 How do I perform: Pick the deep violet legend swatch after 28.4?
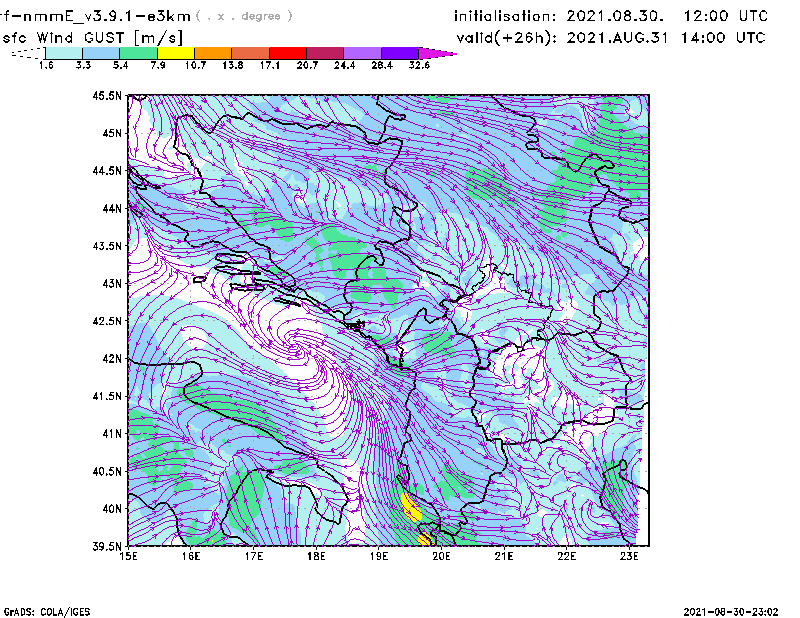400,53
